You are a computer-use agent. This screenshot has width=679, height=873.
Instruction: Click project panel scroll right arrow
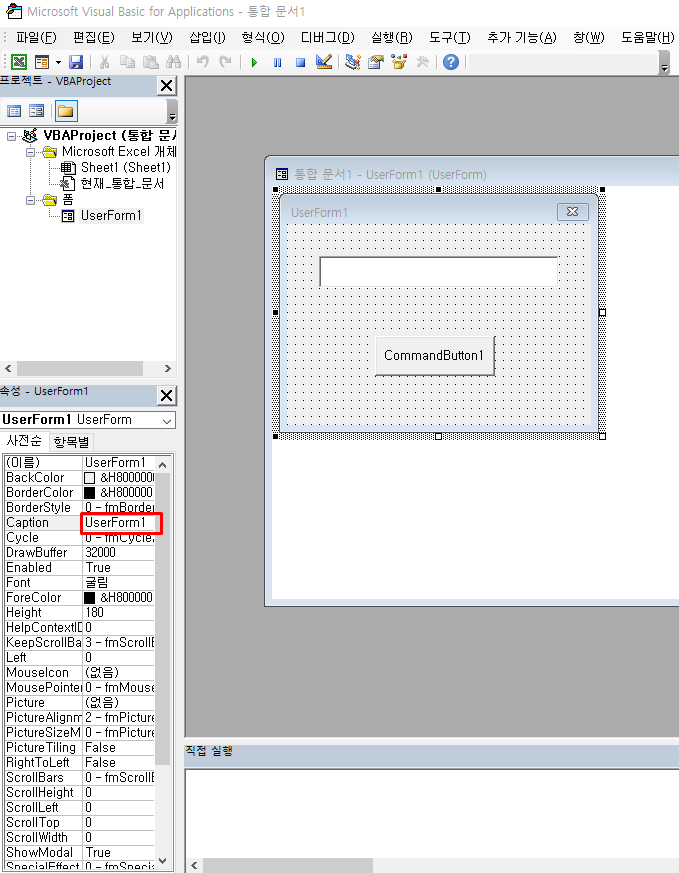[x=168, y=369]
